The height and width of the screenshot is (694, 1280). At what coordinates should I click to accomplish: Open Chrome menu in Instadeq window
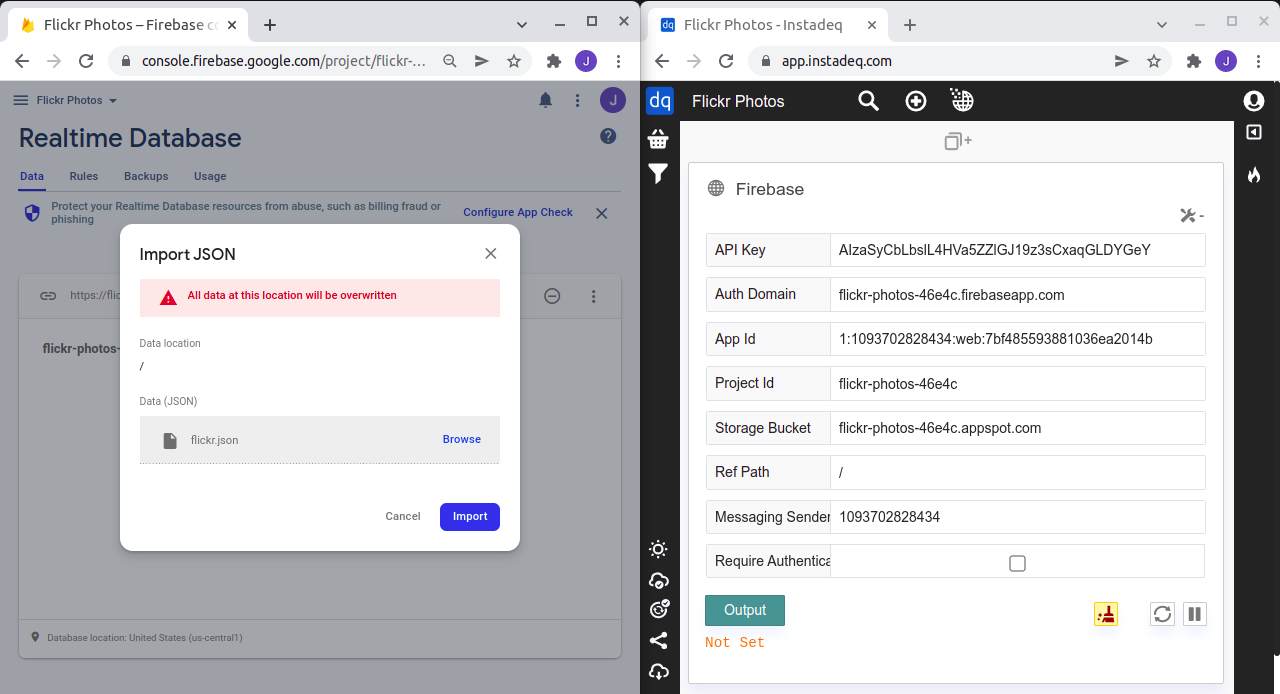click(1257, 61)
